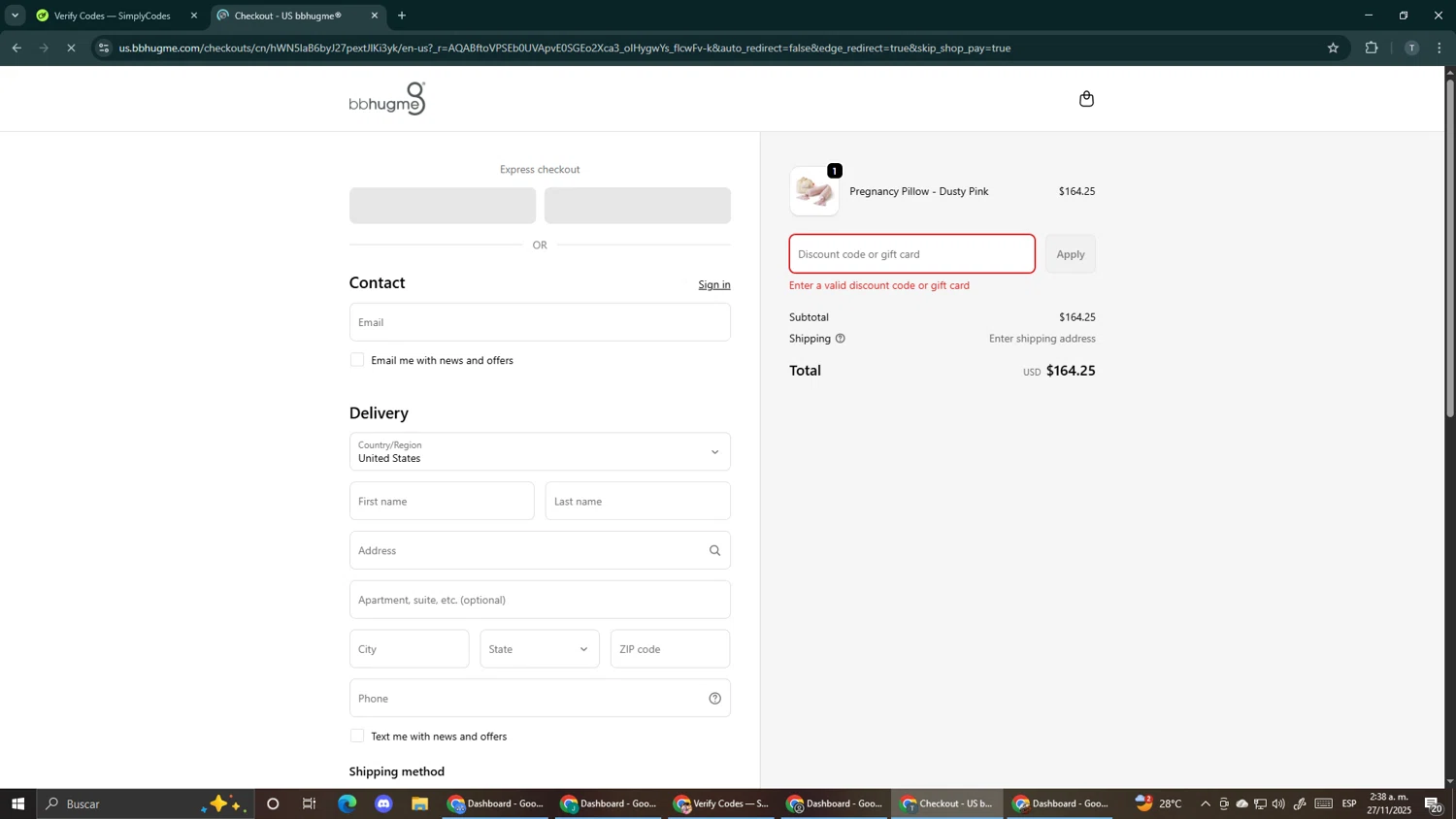
Task: Stop loading the page
Action: point(71,48)
